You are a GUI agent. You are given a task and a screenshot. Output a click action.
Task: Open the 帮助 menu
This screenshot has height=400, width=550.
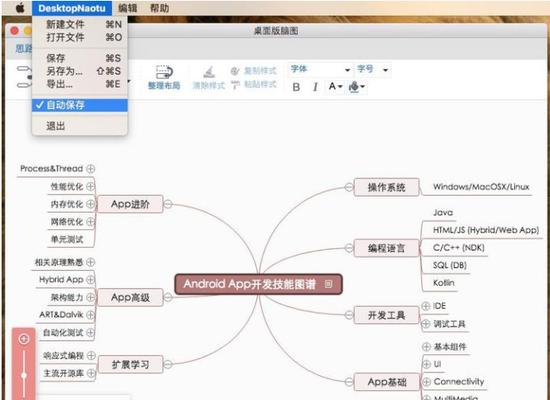[160, 8]
